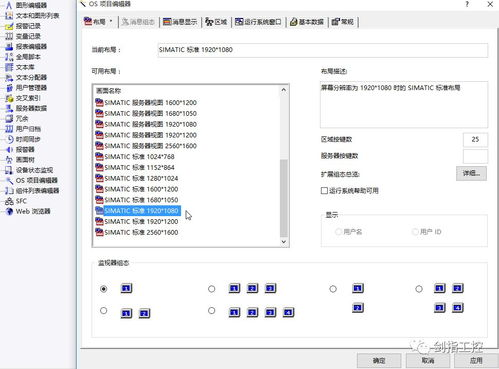Switch to the 基本数据 tab
Screen dimensions: 499x369
point(307,22)
